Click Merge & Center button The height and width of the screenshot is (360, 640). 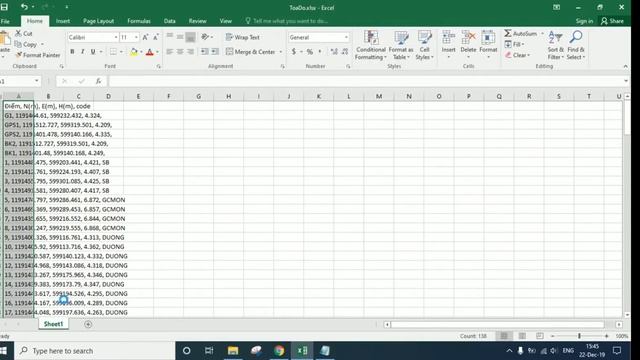[x=250, y=52]
